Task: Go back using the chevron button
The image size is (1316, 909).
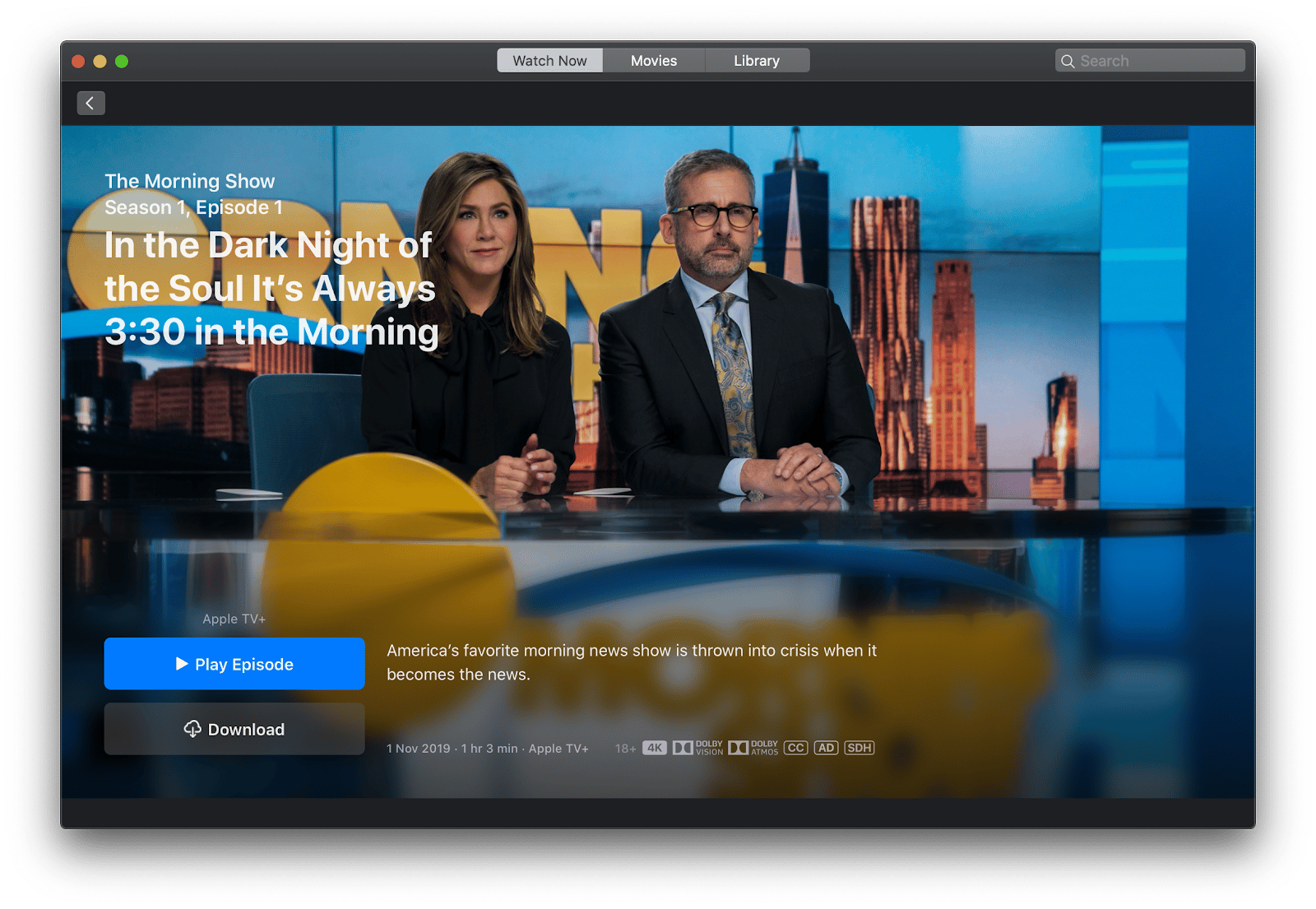Action: tap(90, 103)
